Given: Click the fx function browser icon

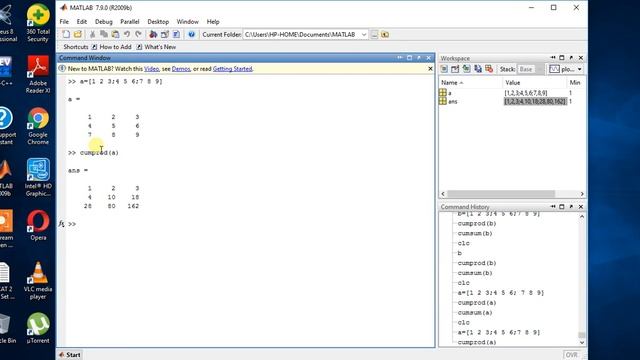Looking at the screenshot, I should pos(61,224).
